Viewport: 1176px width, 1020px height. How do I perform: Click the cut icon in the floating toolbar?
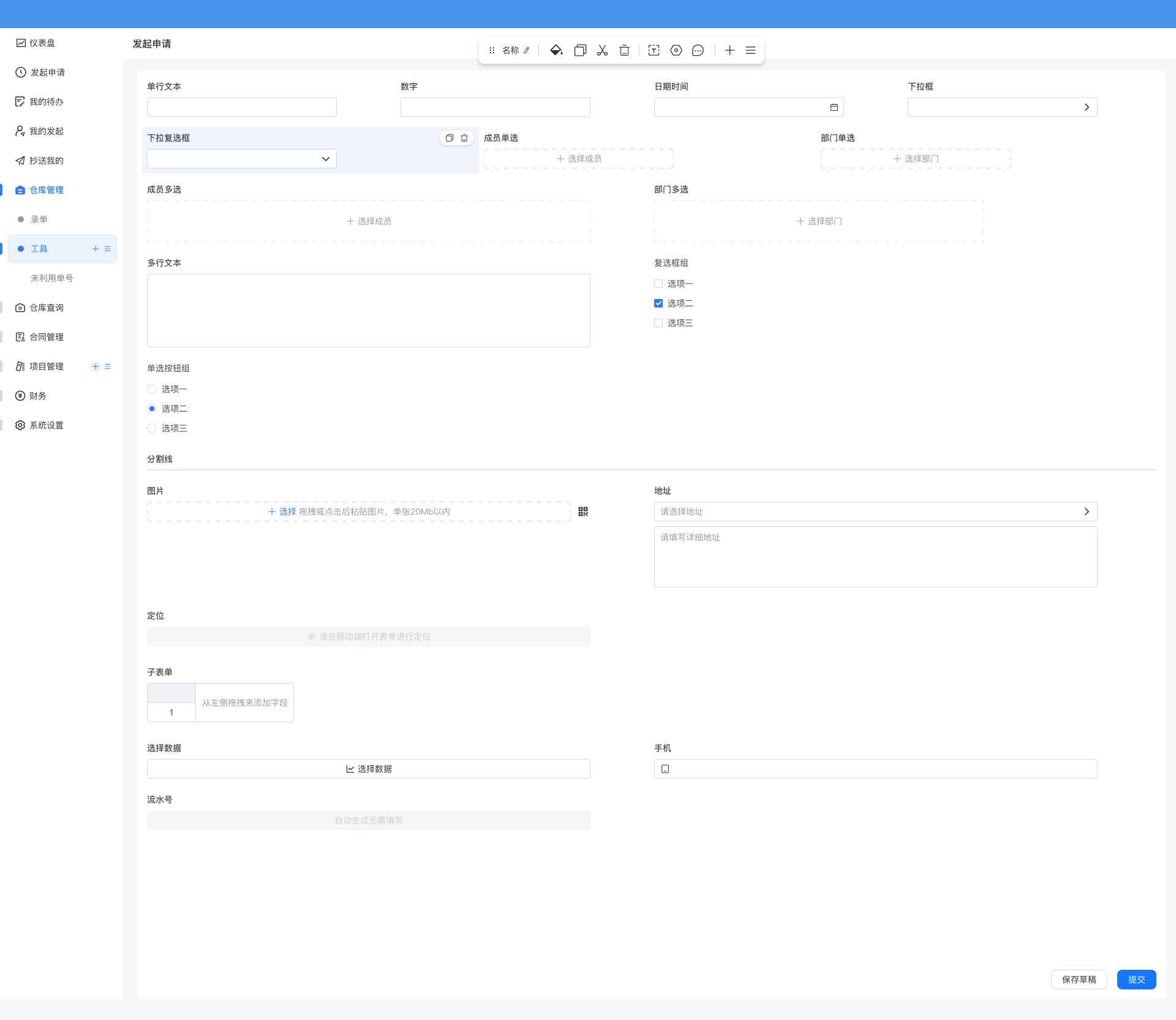tap(602, 50)
